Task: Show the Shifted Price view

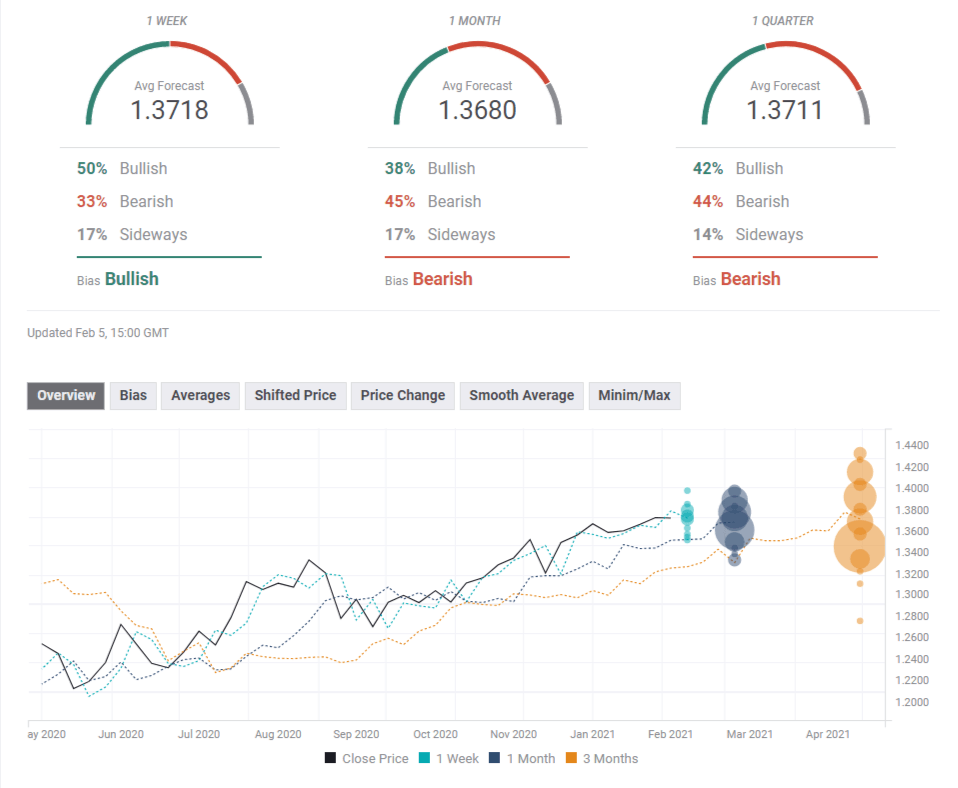Action: point(295,395)
